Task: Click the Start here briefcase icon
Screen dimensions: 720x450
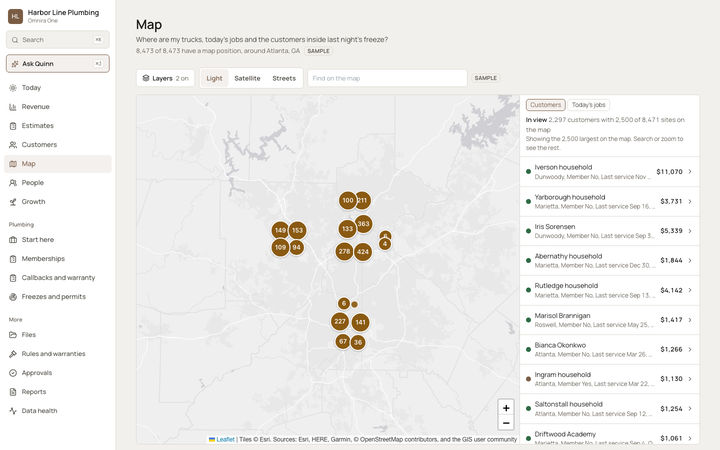Action: [13, 240]
